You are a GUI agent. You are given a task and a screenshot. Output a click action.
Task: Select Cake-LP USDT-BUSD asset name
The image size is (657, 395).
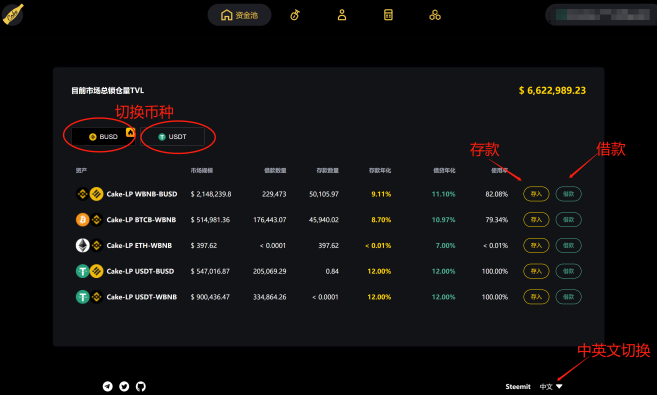point(140,271)
